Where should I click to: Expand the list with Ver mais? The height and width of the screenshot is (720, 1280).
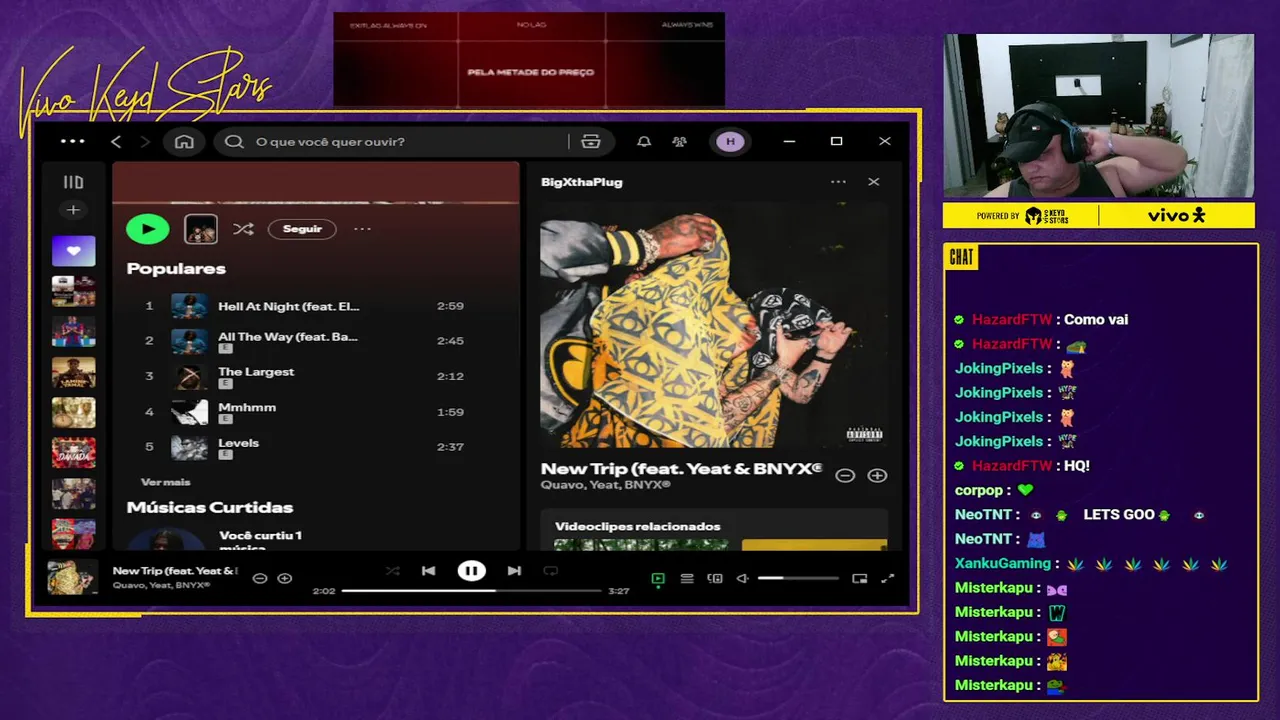[x=166, y=482]
